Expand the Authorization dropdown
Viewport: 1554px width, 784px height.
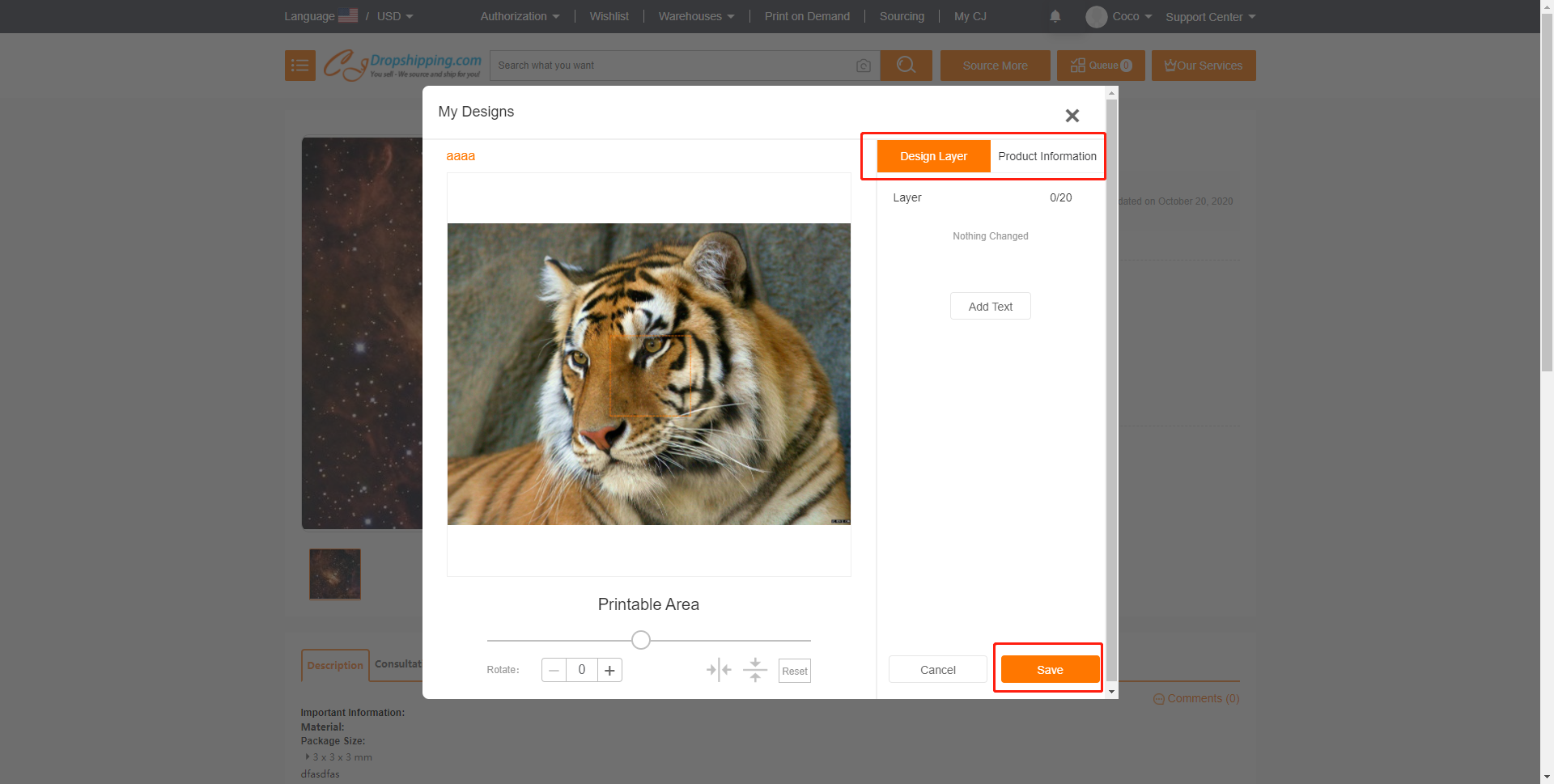(520, 16)
